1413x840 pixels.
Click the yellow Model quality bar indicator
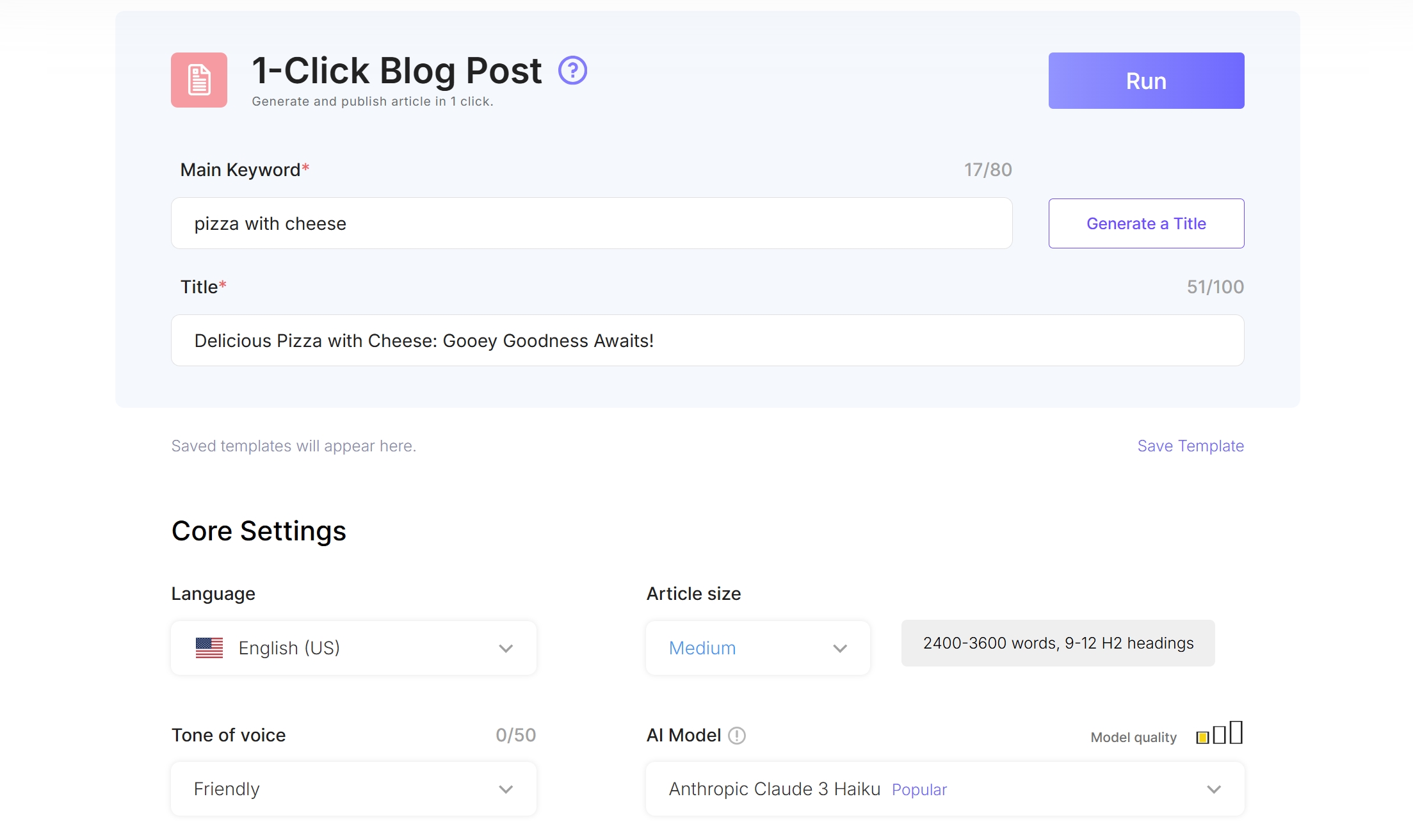click(1203, 737)
